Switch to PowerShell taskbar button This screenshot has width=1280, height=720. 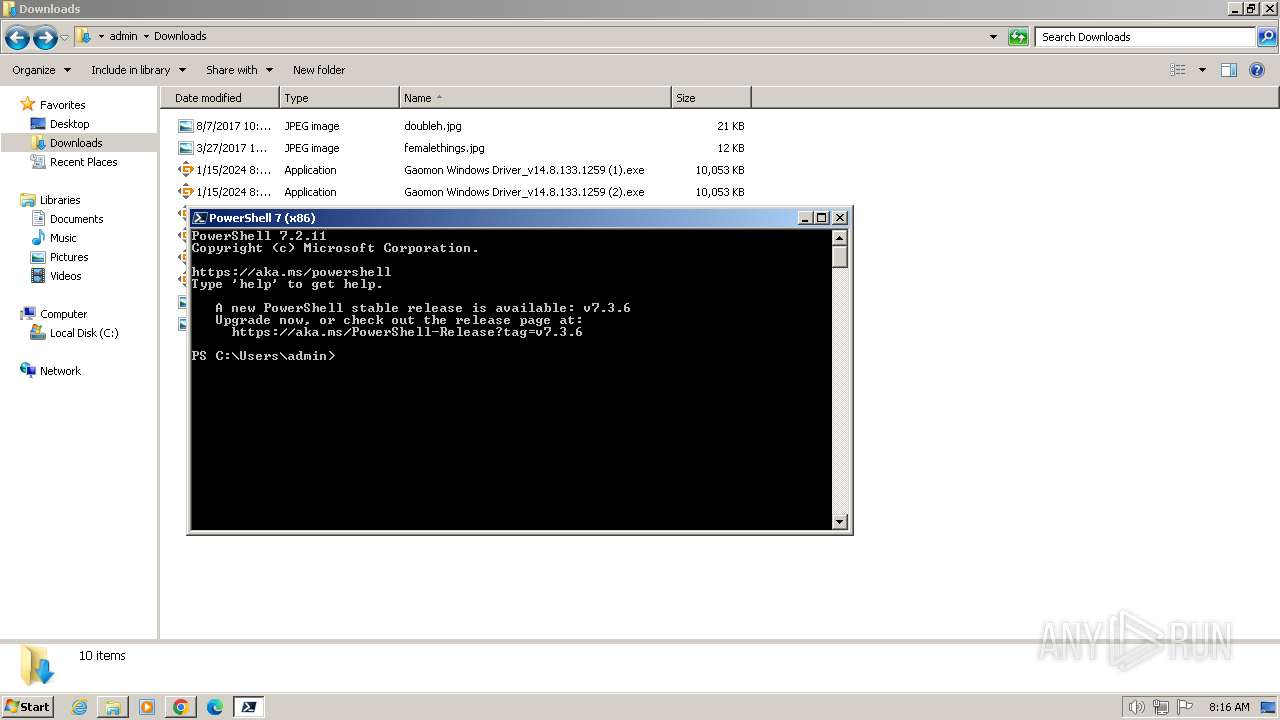click(x=248, y=707)
